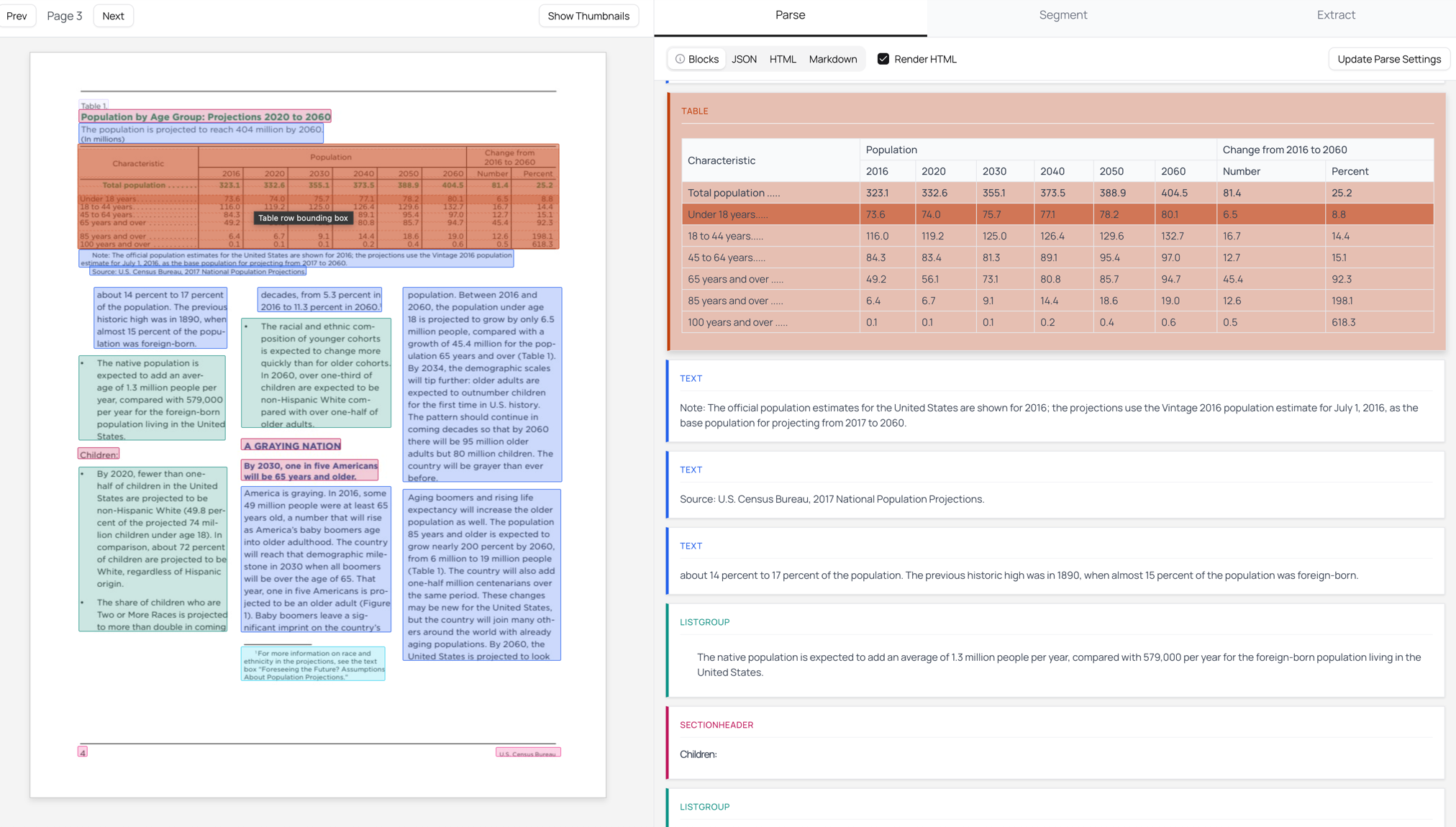Viewport: 1456px width, 827px height.
Task: Select the 'Children:' SECTIONHEADER block
Action: pos(1055,742)
